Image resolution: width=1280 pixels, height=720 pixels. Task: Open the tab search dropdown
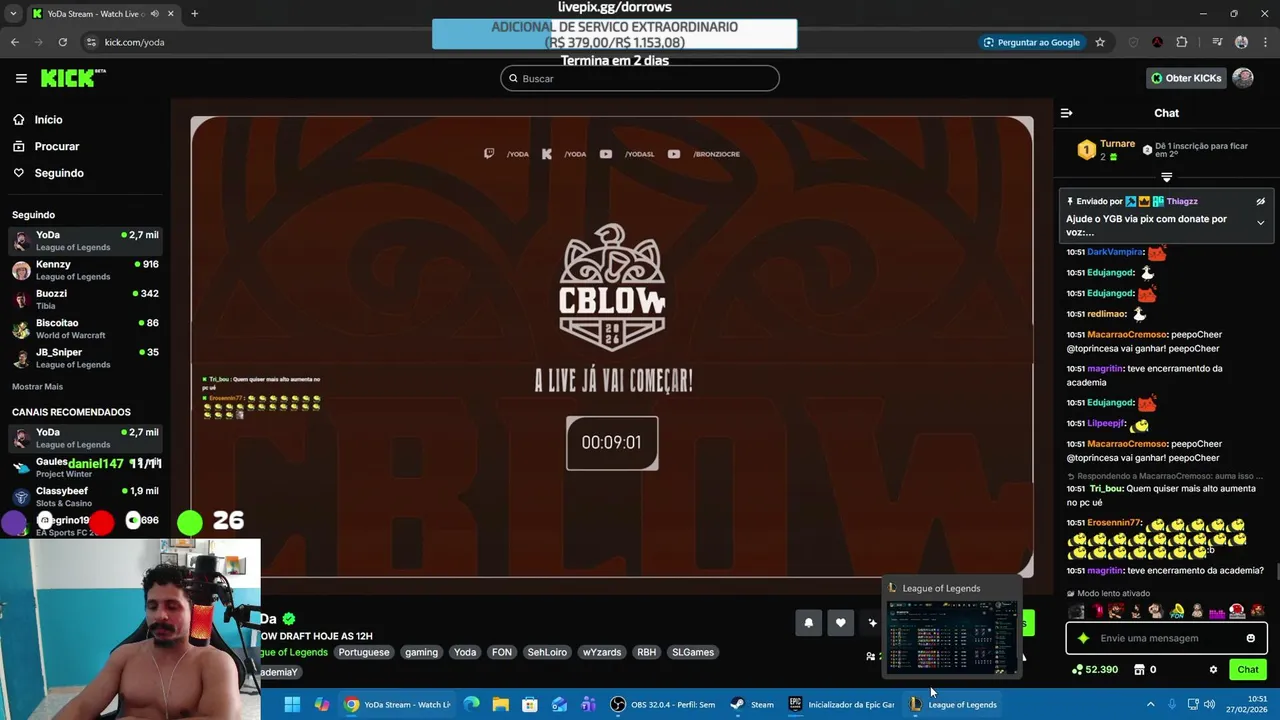[11, 14]
